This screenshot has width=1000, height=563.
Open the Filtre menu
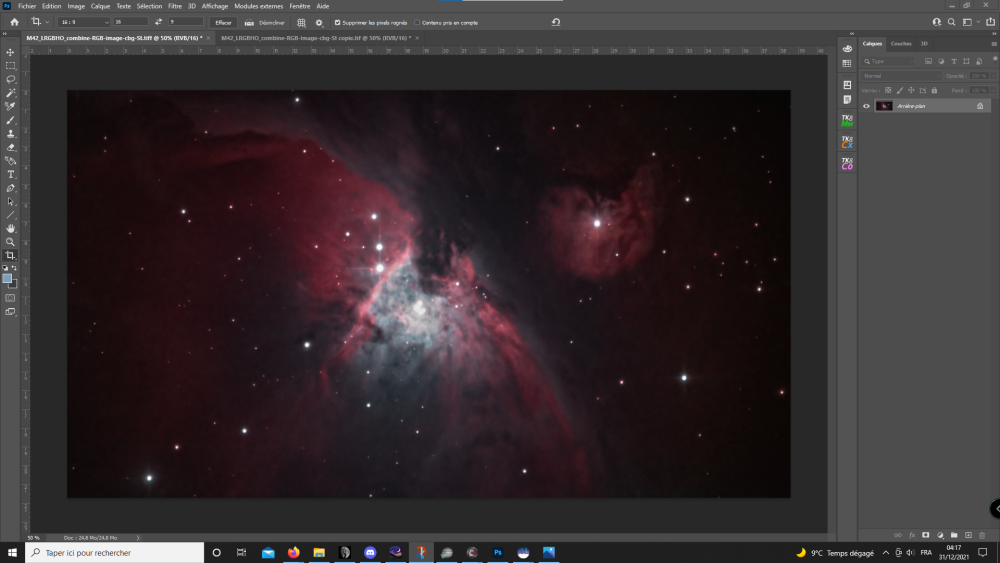click(175, 6)
